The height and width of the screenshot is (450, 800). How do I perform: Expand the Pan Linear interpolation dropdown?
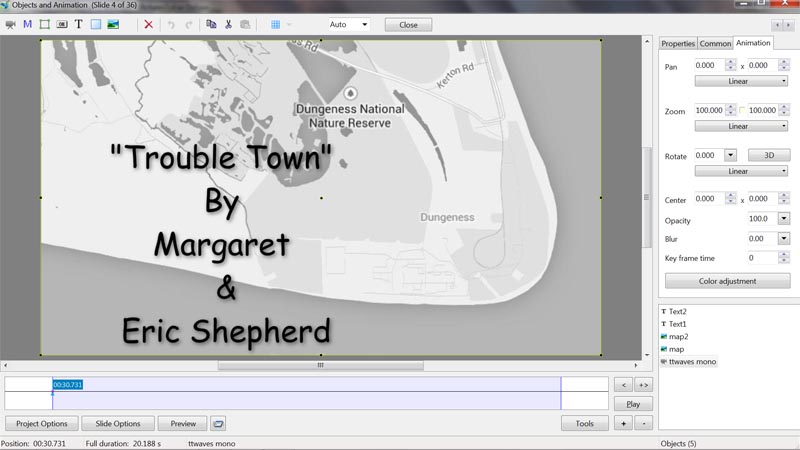pos(742,81)
